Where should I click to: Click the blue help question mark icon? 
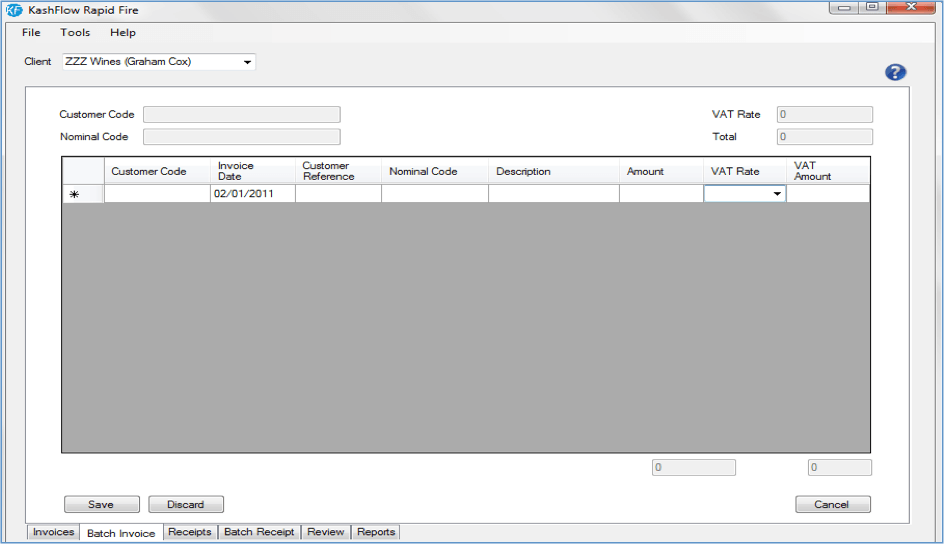(x=895, y=72)
